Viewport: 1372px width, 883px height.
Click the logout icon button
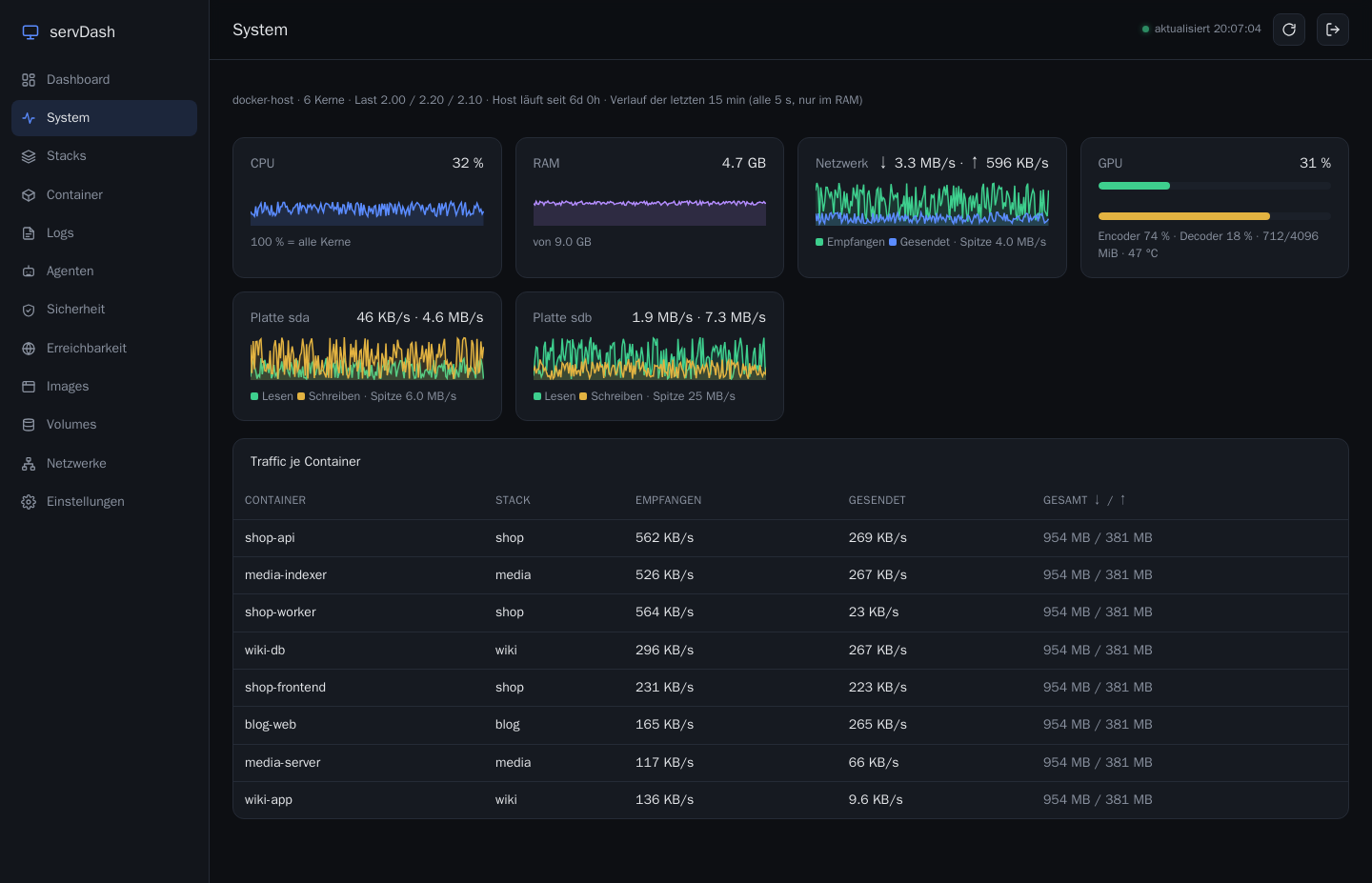click(x=1333, y=30)
